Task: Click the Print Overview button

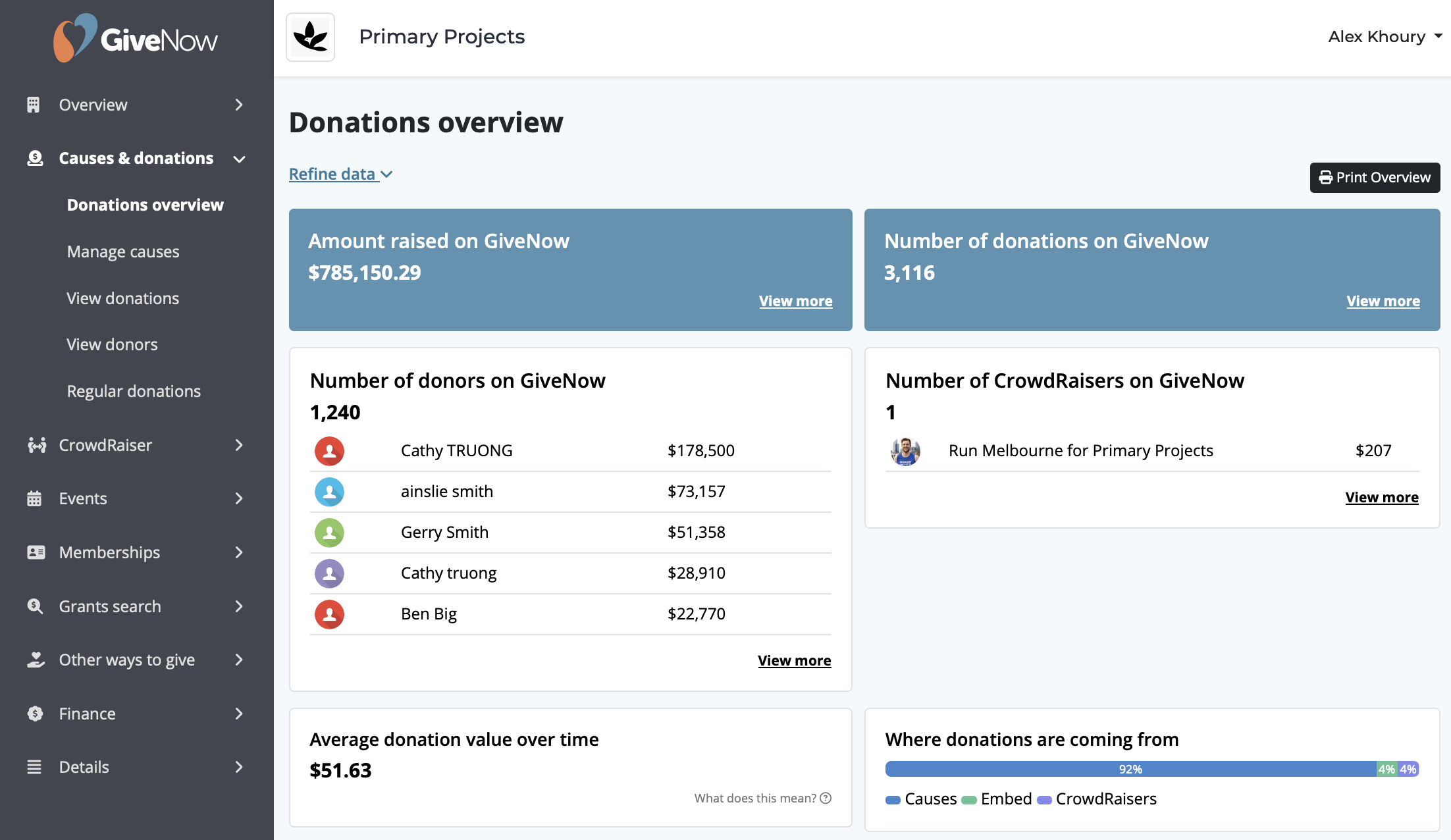Action: (x=1375, y=177)
